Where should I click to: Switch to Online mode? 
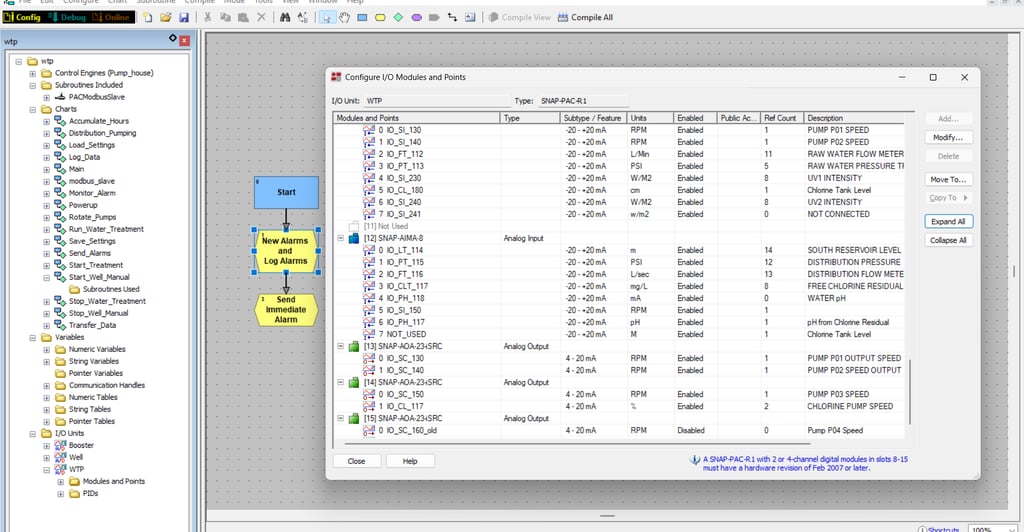tap(113, 18)
